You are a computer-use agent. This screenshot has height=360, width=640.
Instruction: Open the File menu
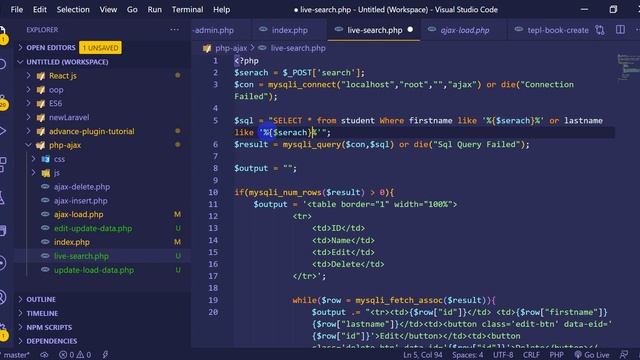(x=17, y=9)
